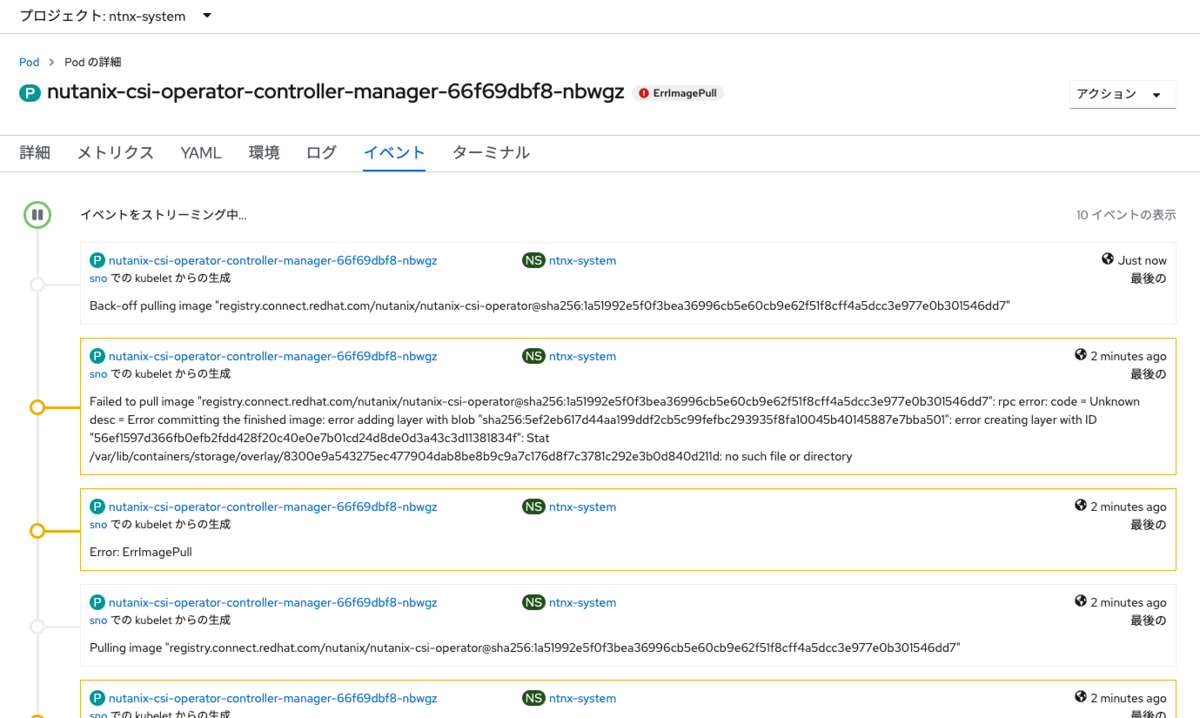Click P icon in Failed to pull event

tap(97, 356)
